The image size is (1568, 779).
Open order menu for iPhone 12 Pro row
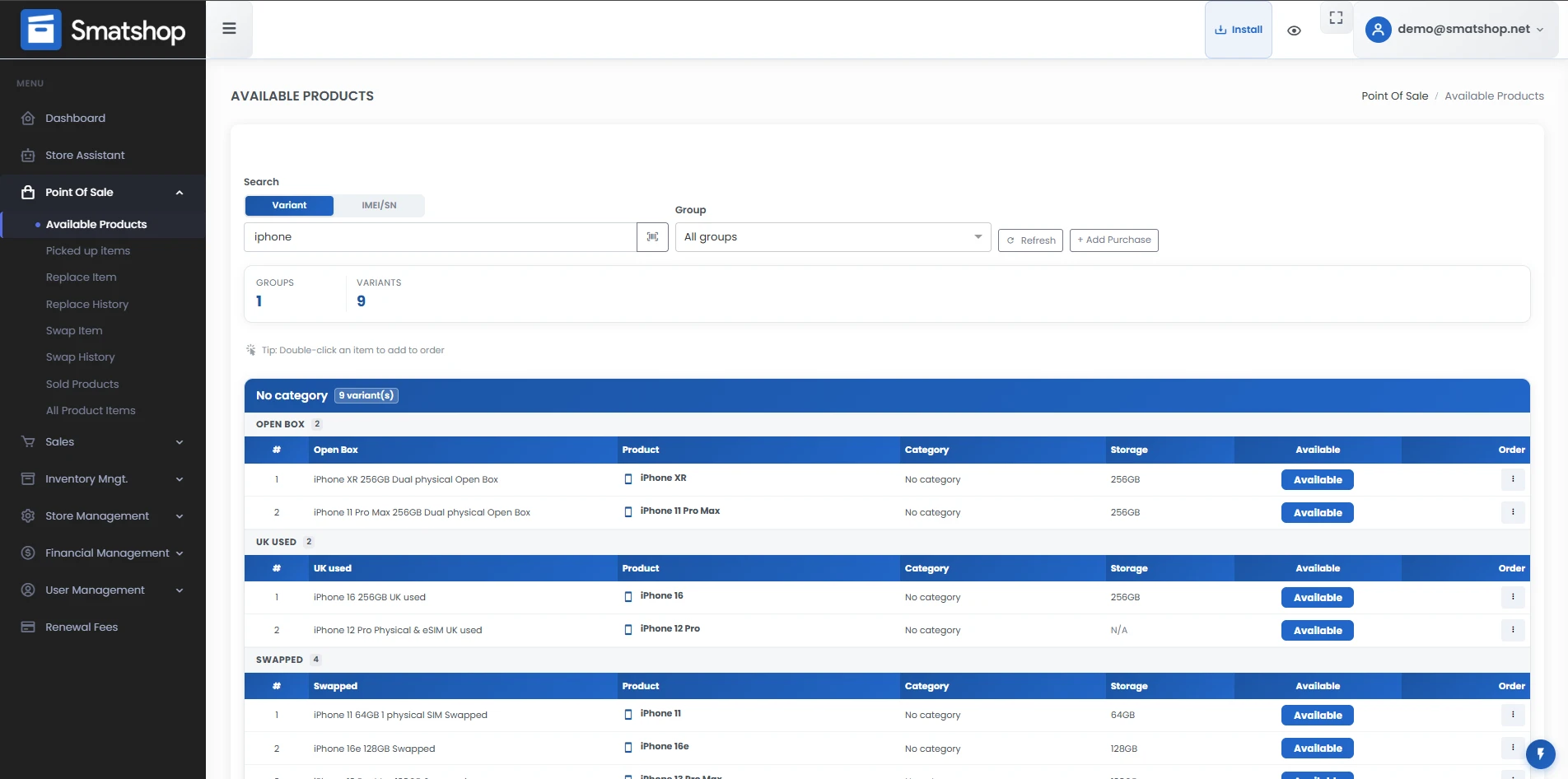[1513, 630]
